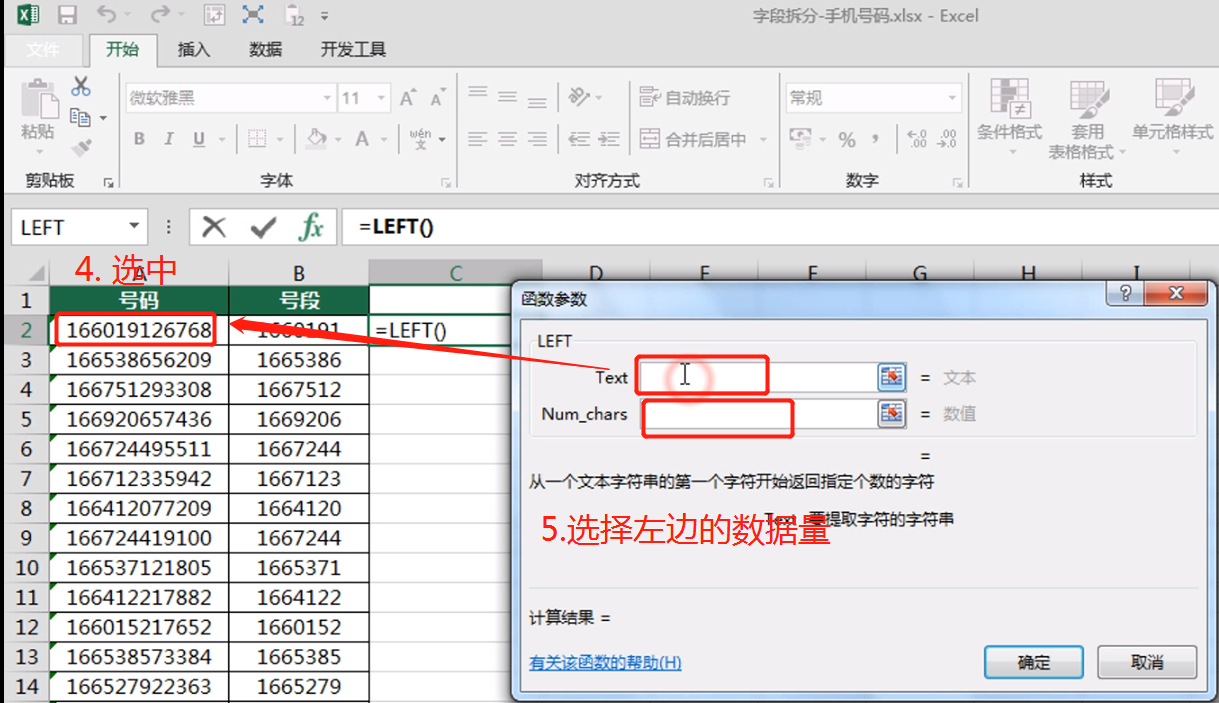Click the wén phonetic guide icon

(x=420, y=139)
